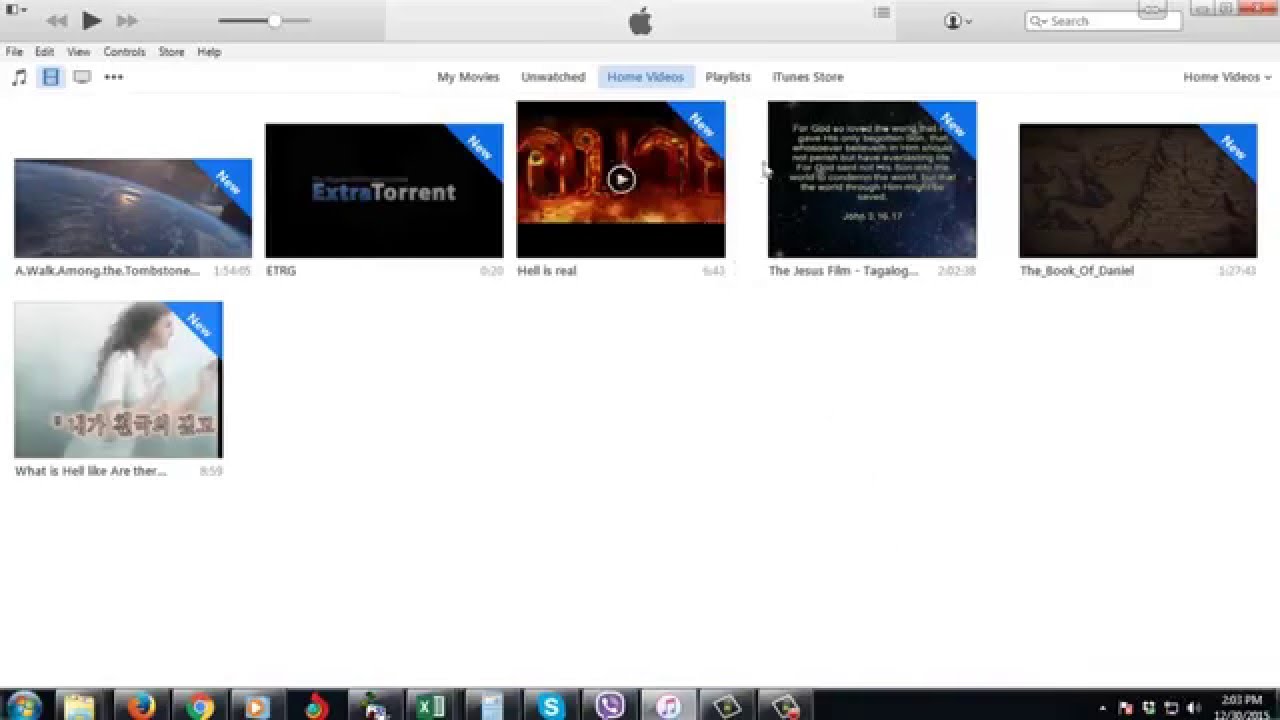Select the ETRG ExtraTorrent video thumbnail

384,190
